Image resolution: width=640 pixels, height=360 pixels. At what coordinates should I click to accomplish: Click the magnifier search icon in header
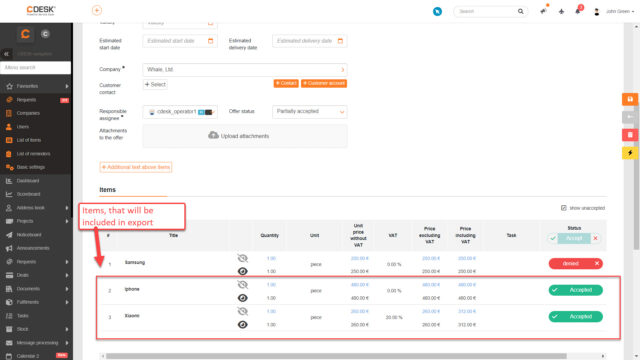click(520, 11)
